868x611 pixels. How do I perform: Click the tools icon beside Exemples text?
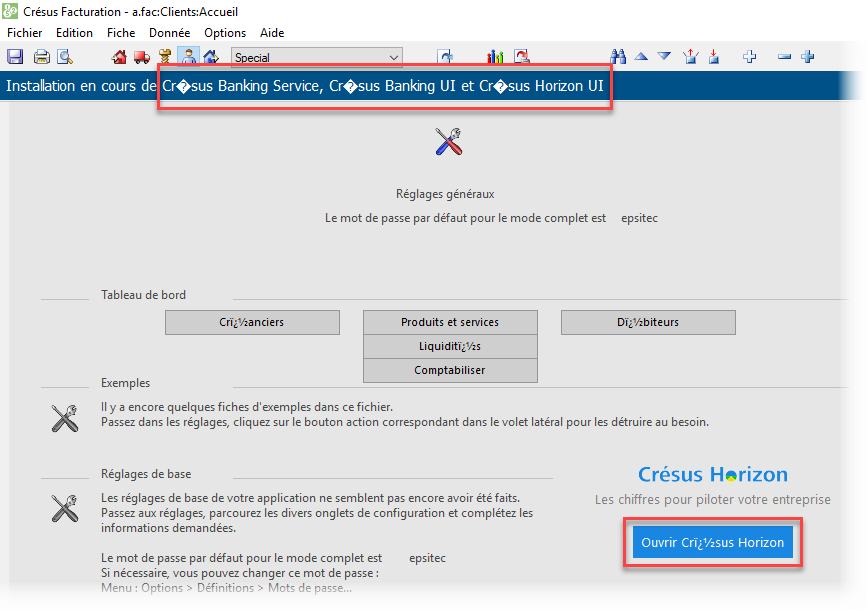pyautogui.click(x=65, y=418)
